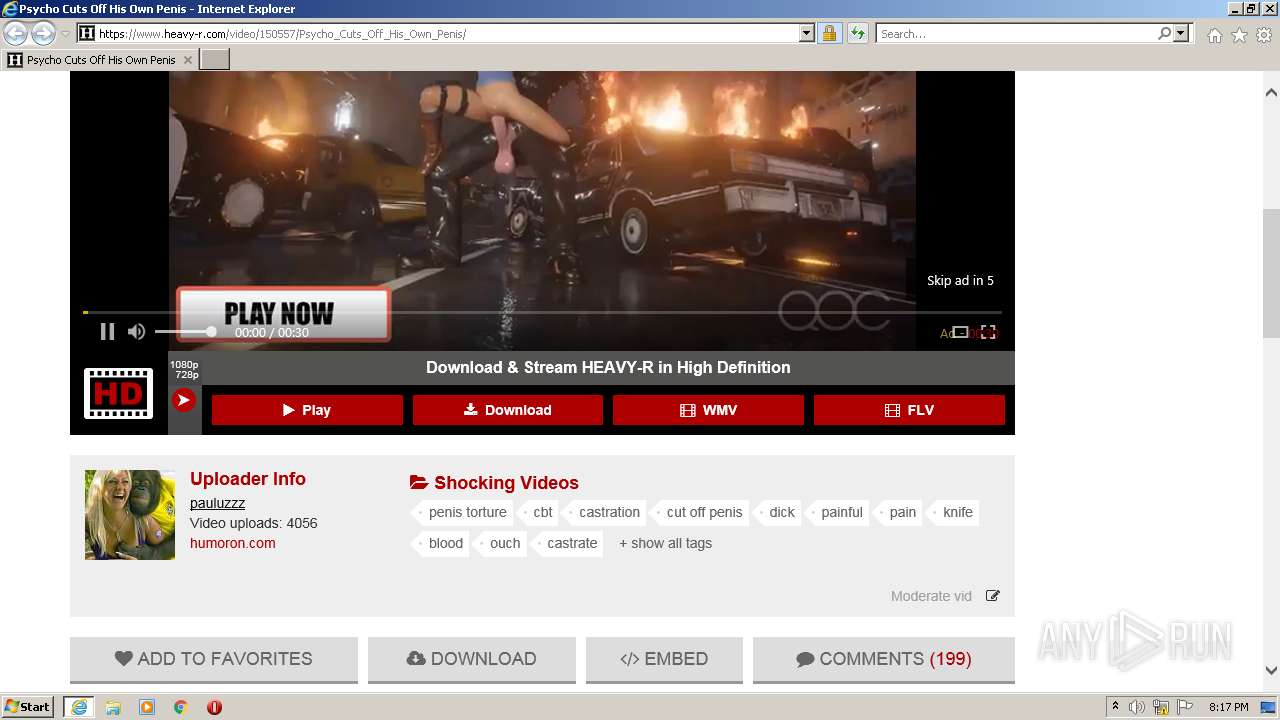Click the Skip ad in 5 overlay
The height and width of the screenshot is (720, 1280).
[x=960, y=281]
